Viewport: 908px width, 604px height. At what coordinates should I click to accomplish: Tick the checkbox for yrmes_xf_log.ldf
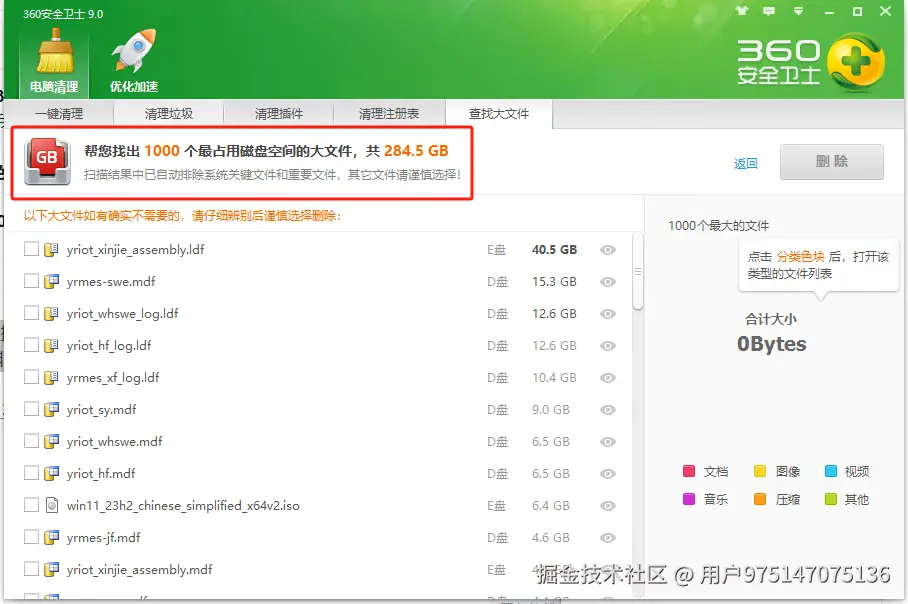click(x=31, y=377)
